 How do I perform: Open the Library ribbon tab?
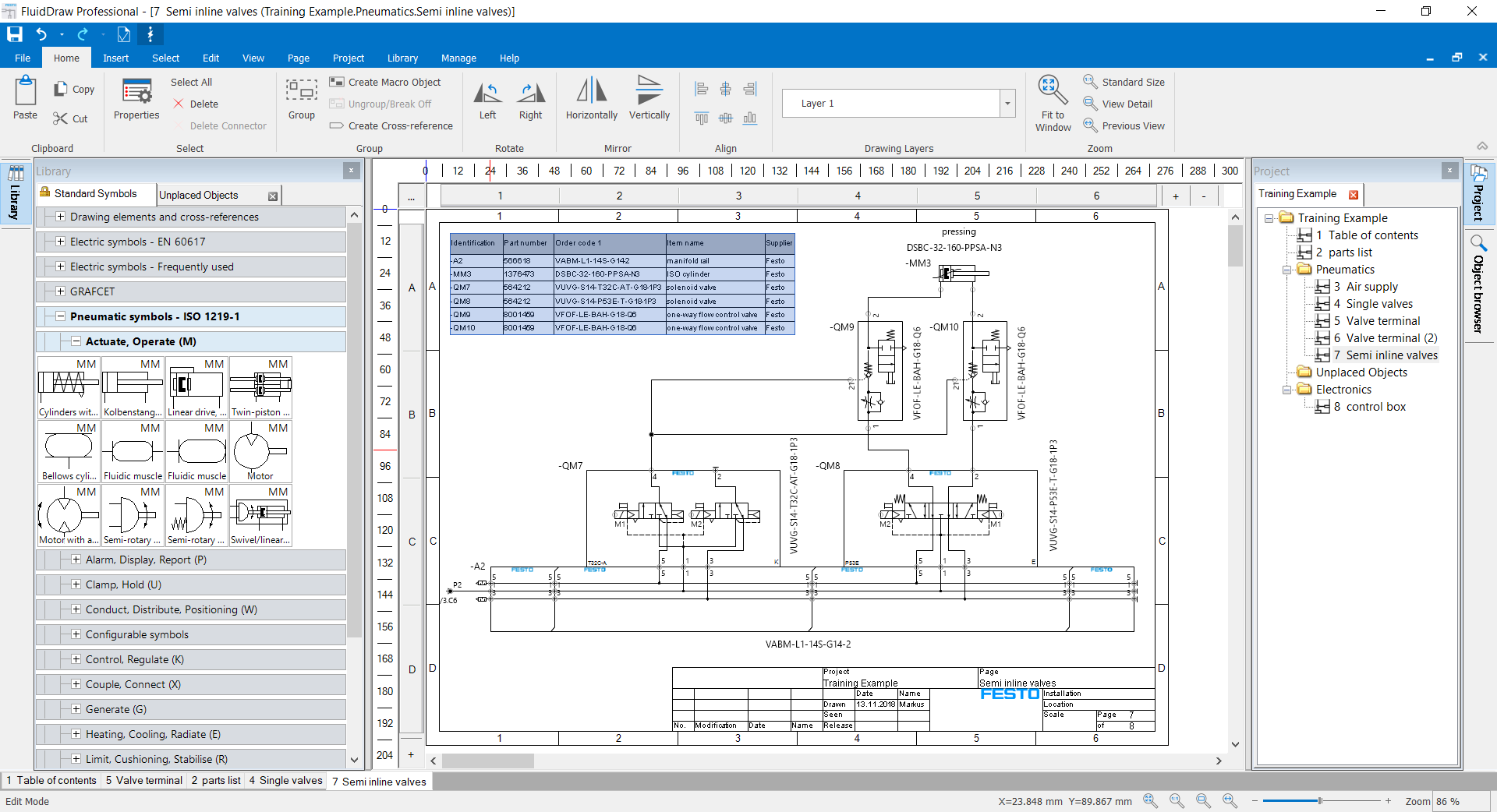point(402,58)
